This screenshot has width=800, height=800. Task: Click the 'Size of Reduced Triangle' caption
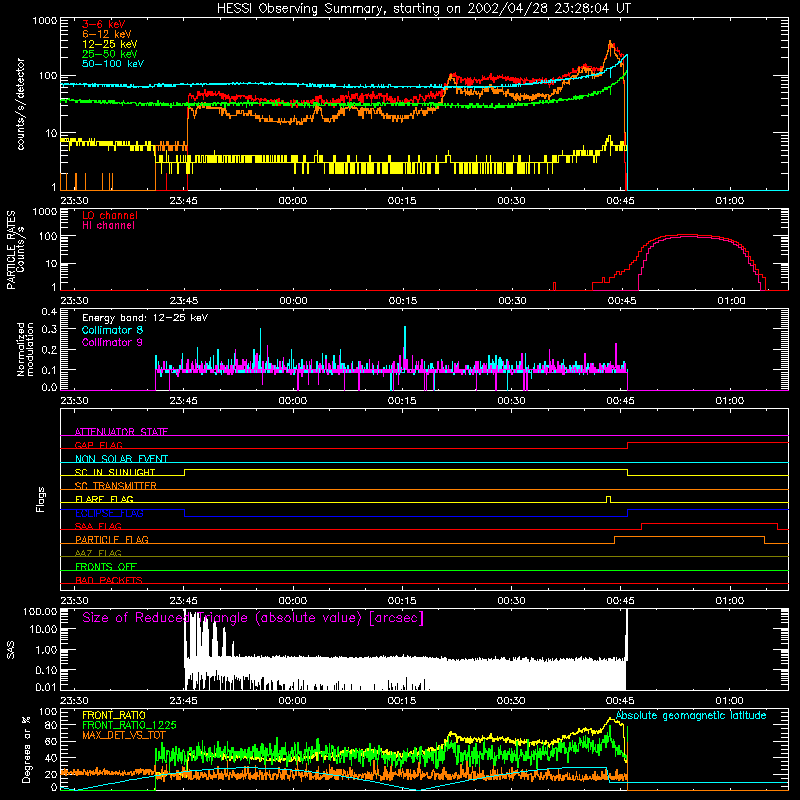tap(253, 618)
